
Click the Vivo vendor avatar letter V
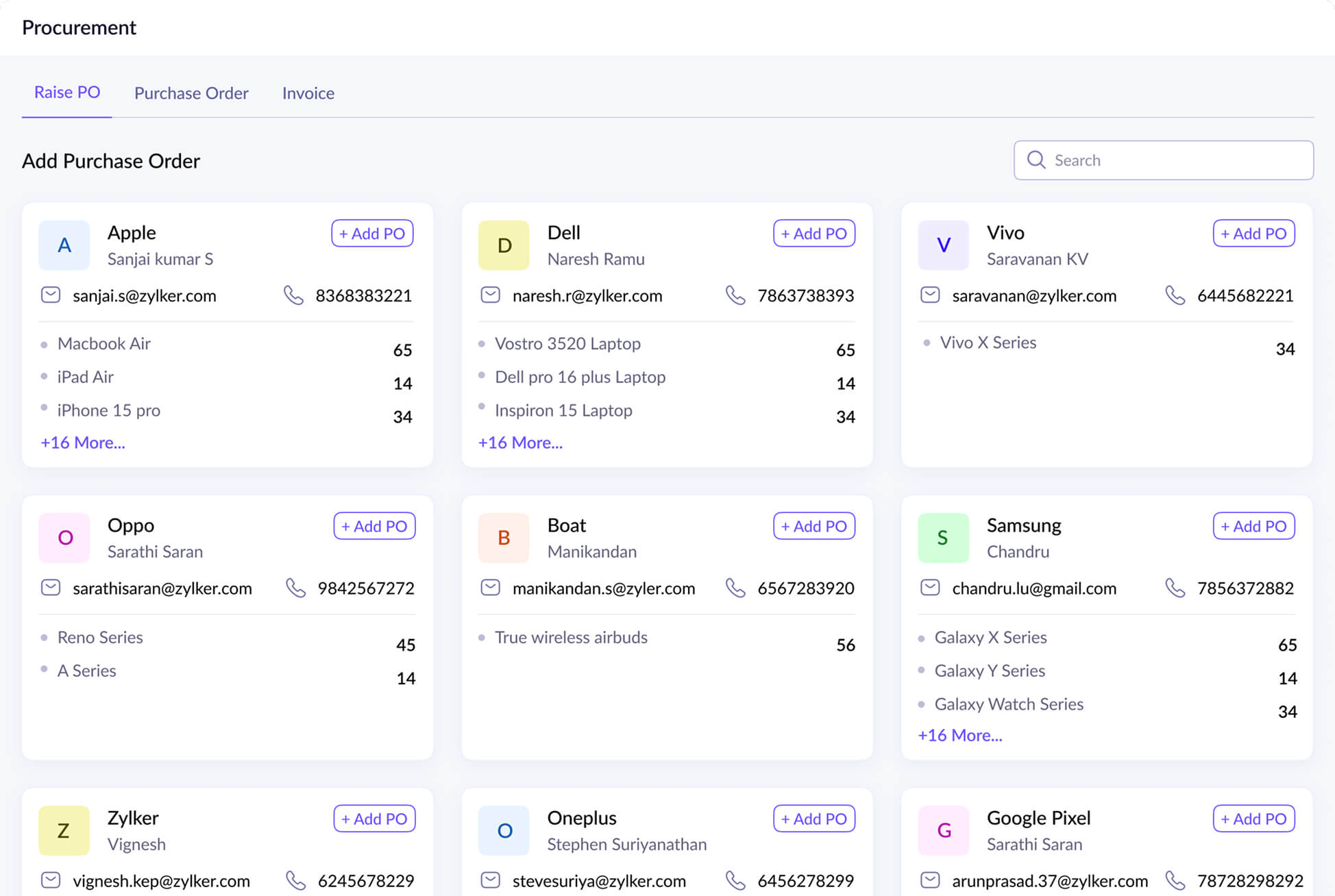pos(944,245)
